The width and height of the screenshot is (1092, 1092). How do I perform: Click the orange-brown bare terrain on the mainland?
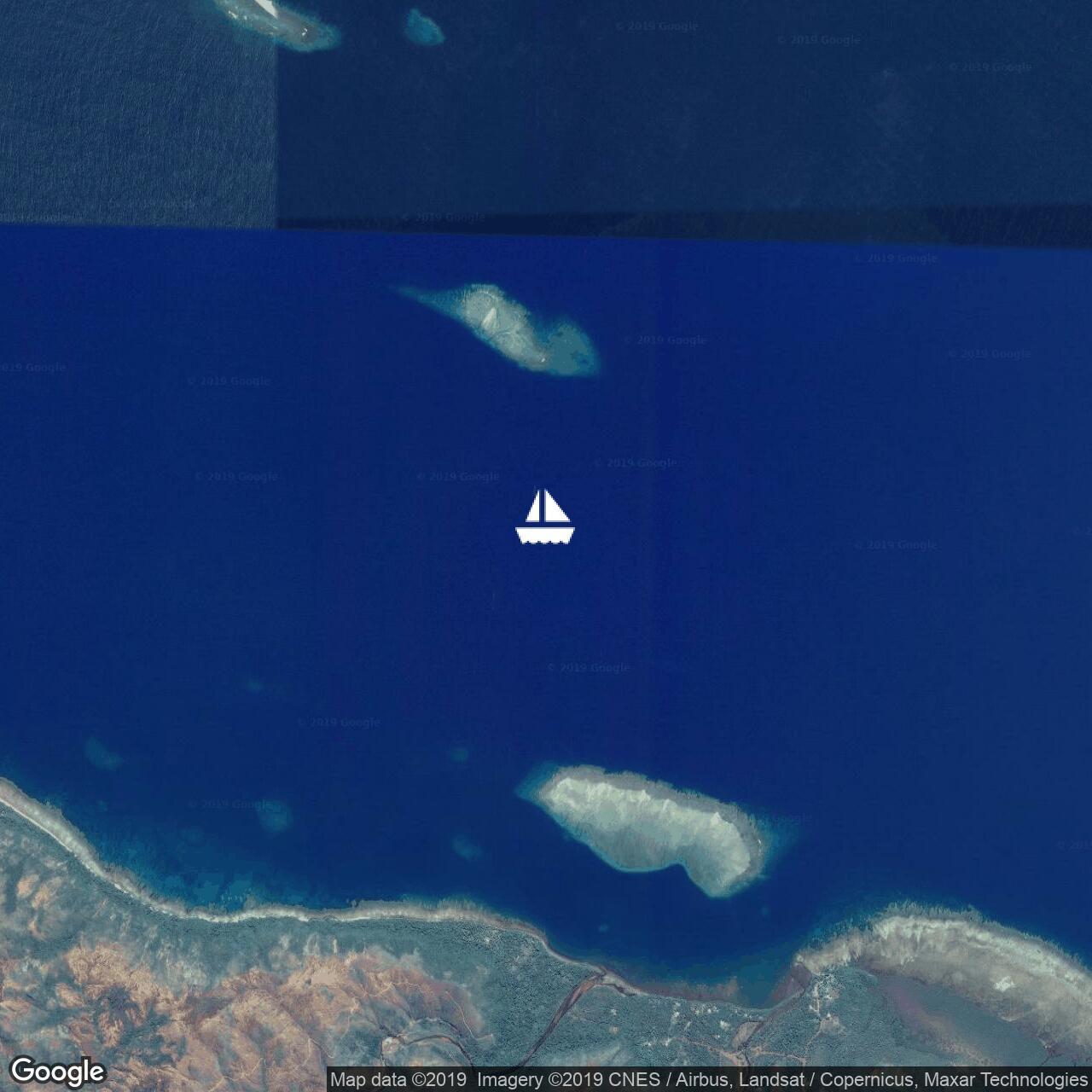pos(256,998)
